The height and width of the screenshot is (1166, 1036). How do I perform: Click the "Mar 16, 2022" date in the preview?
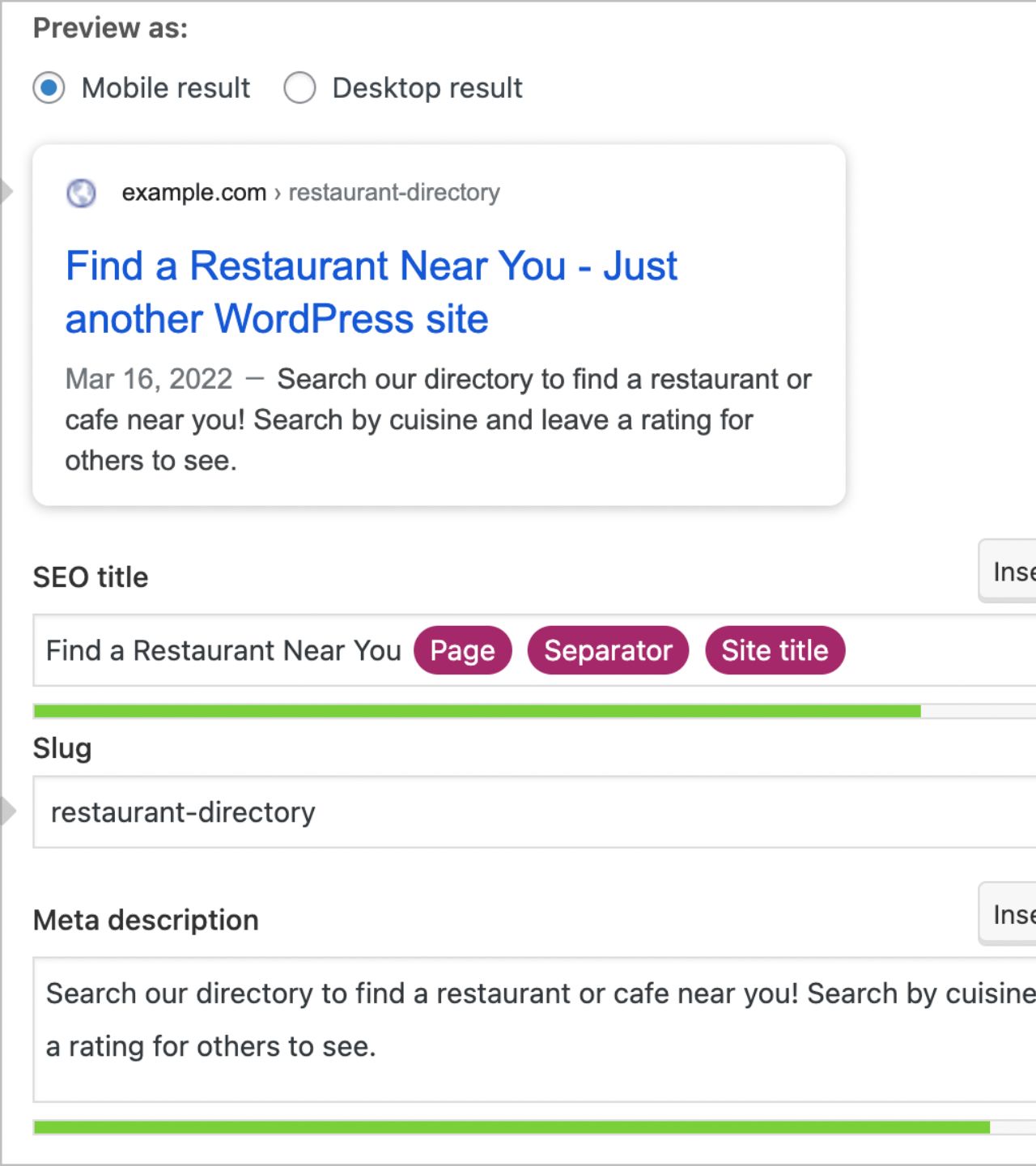click(x=148, y=379)
